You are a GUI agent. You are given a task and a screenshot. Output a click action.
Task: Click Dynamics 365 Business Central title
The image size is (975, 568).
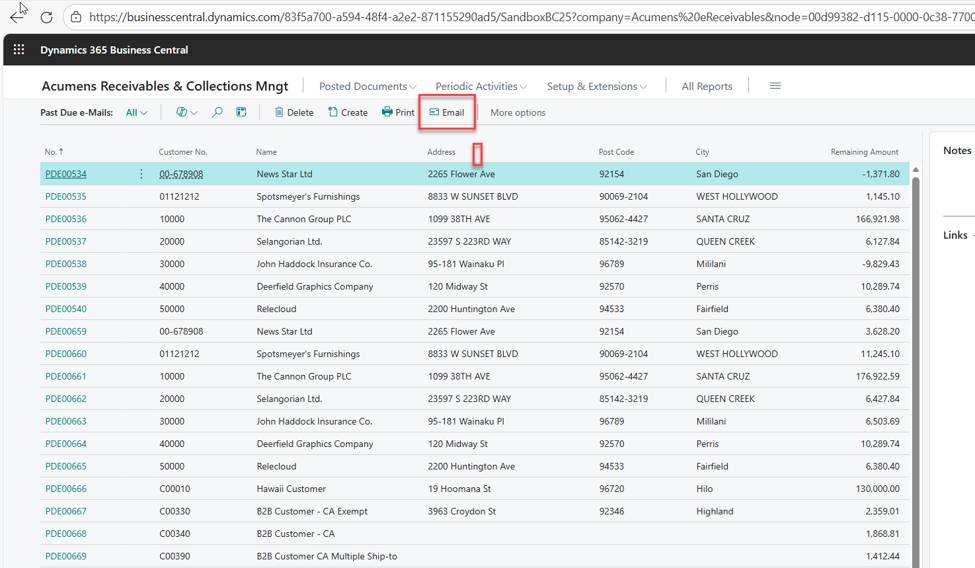pos(114,50)
